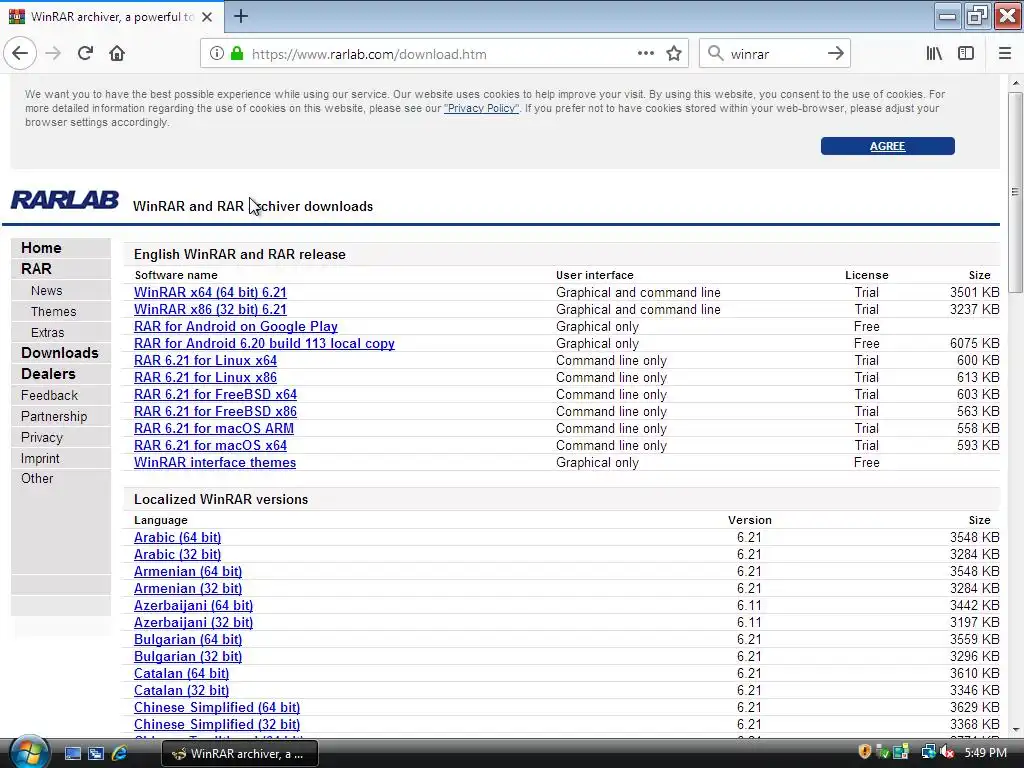Open Privacy in the sidebar

[42, 438]
